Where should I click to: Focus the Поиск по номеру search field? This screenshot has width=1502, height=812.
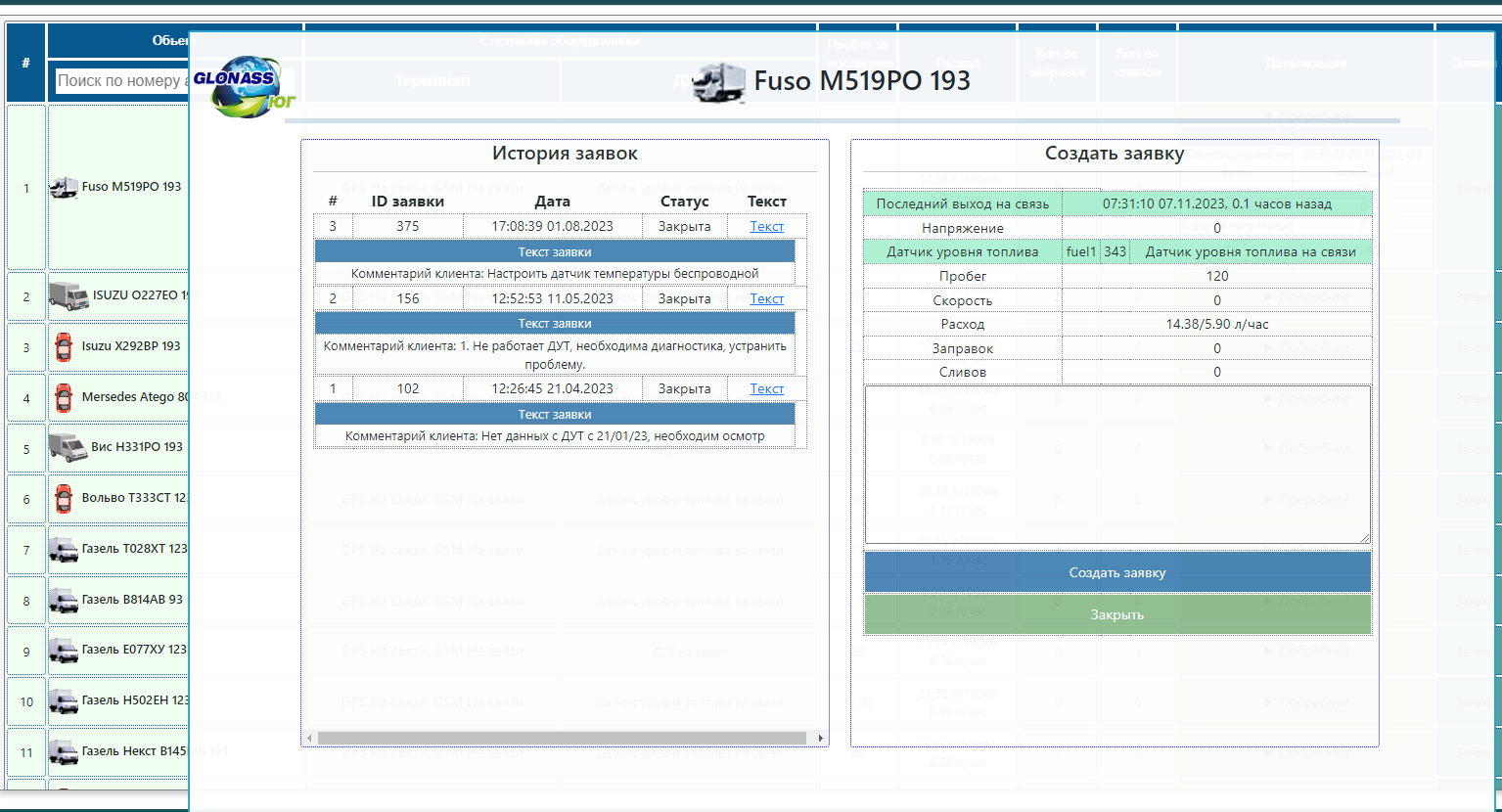pyautogui.click(x=119, y=80)
